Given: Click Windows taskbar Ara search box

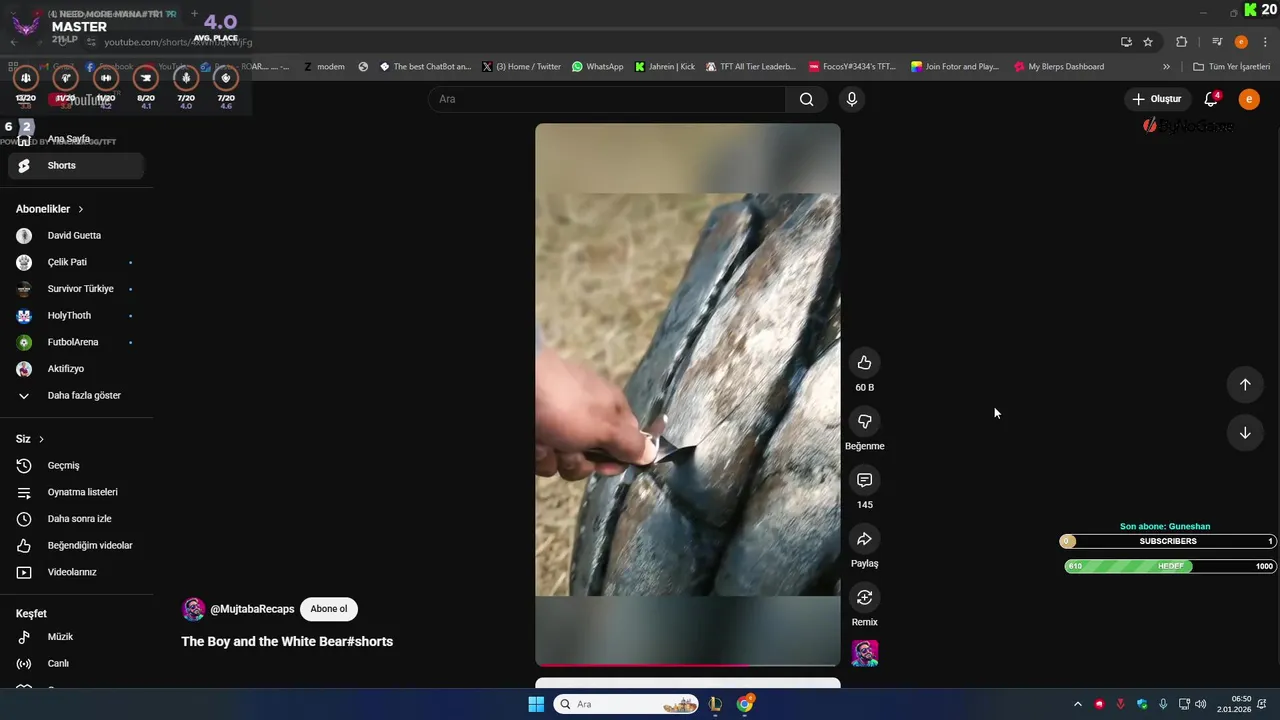Looking at the screenshot, I should coord(627,704).
